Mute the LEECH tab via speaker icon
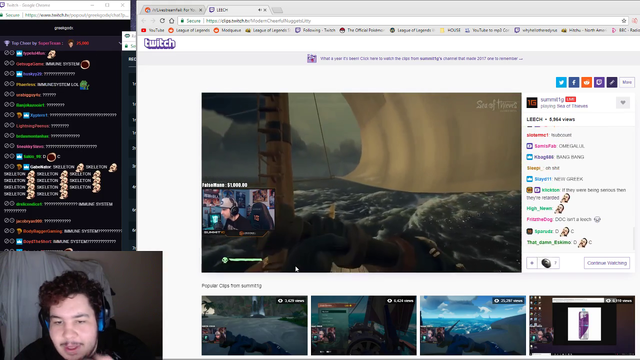Viewport: 640px width, 360px height. click(260, 10)
